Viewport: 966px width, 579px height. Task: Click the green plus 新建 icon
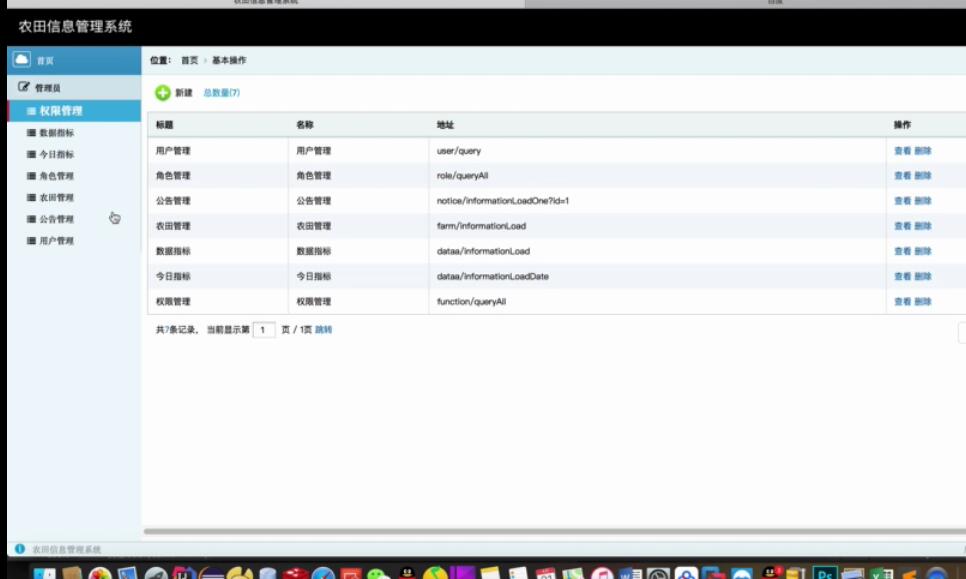(163, 93)
